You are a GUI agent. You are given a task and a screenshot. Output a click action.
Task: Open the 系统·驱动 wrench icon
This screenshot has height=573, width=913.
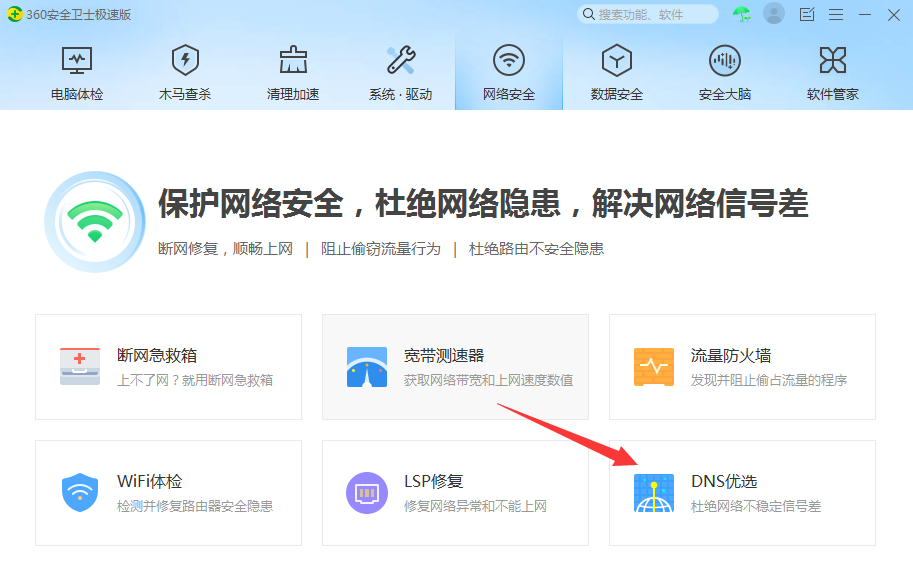tap(401, 60)
